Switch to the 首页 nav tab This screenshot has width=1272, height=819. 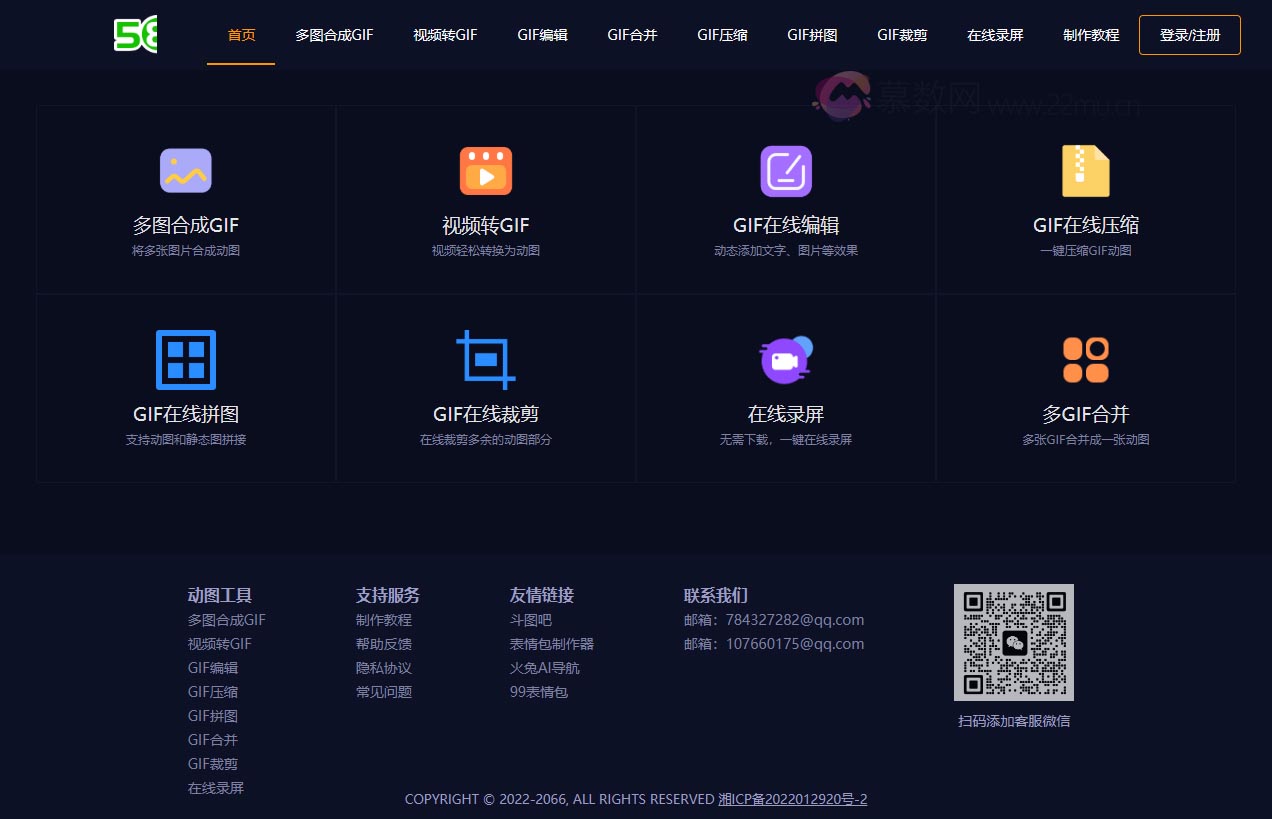click(x=241, y=35)
